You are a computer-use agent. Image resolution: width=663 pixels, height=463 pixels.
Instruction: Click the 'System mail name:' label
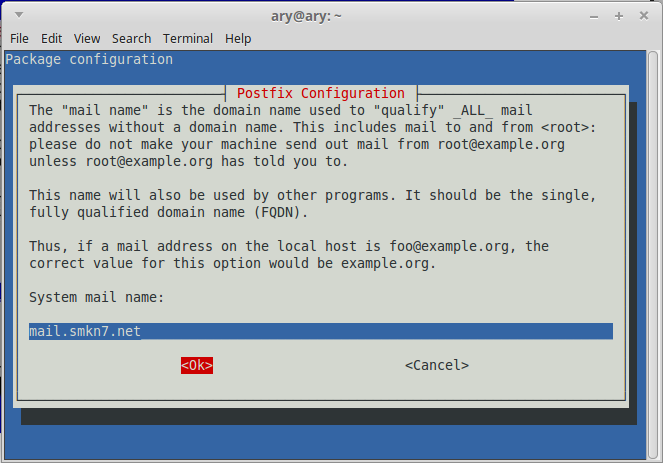click(x=96, y=297)
